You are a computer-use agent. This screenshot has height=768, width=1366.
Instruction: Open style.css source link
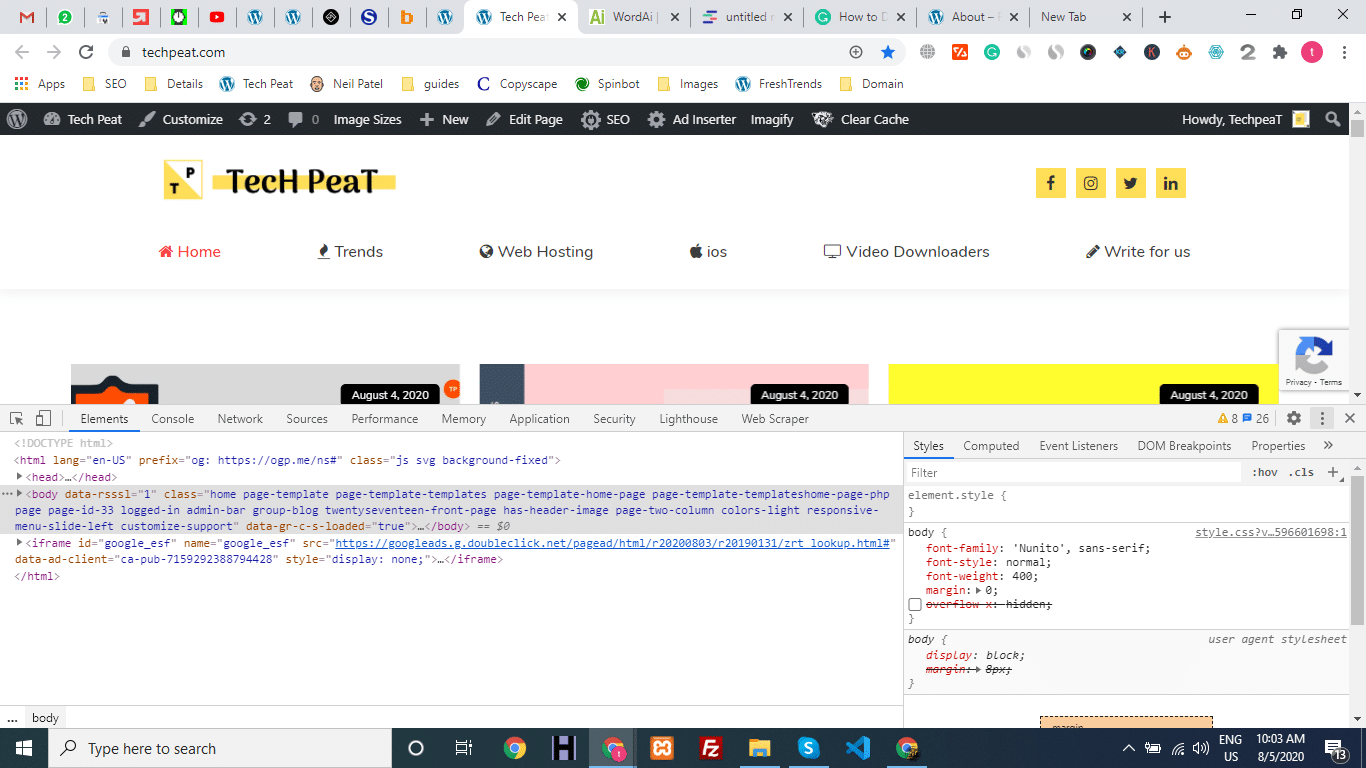click(x=1271, y=532)
